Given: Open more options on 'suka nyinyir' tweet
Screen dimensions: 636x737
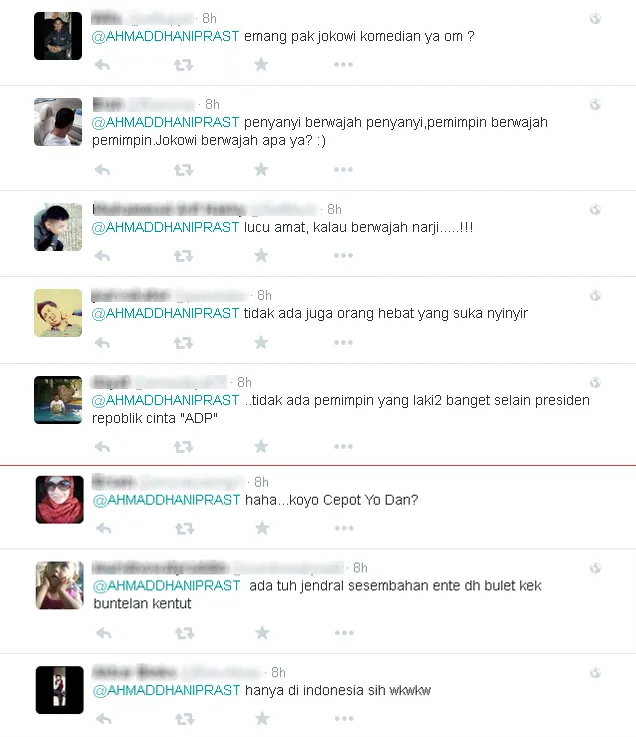Looking at the screenshot, I should pos(344,343).
